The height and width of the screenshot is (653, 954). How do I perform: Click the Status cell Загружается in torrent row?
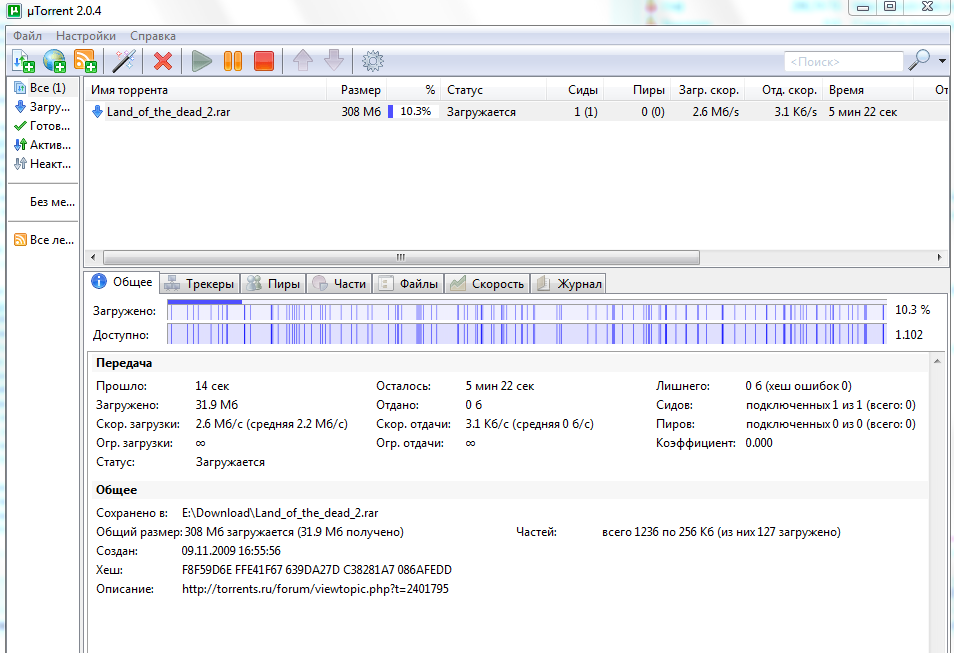pos(481,112)
